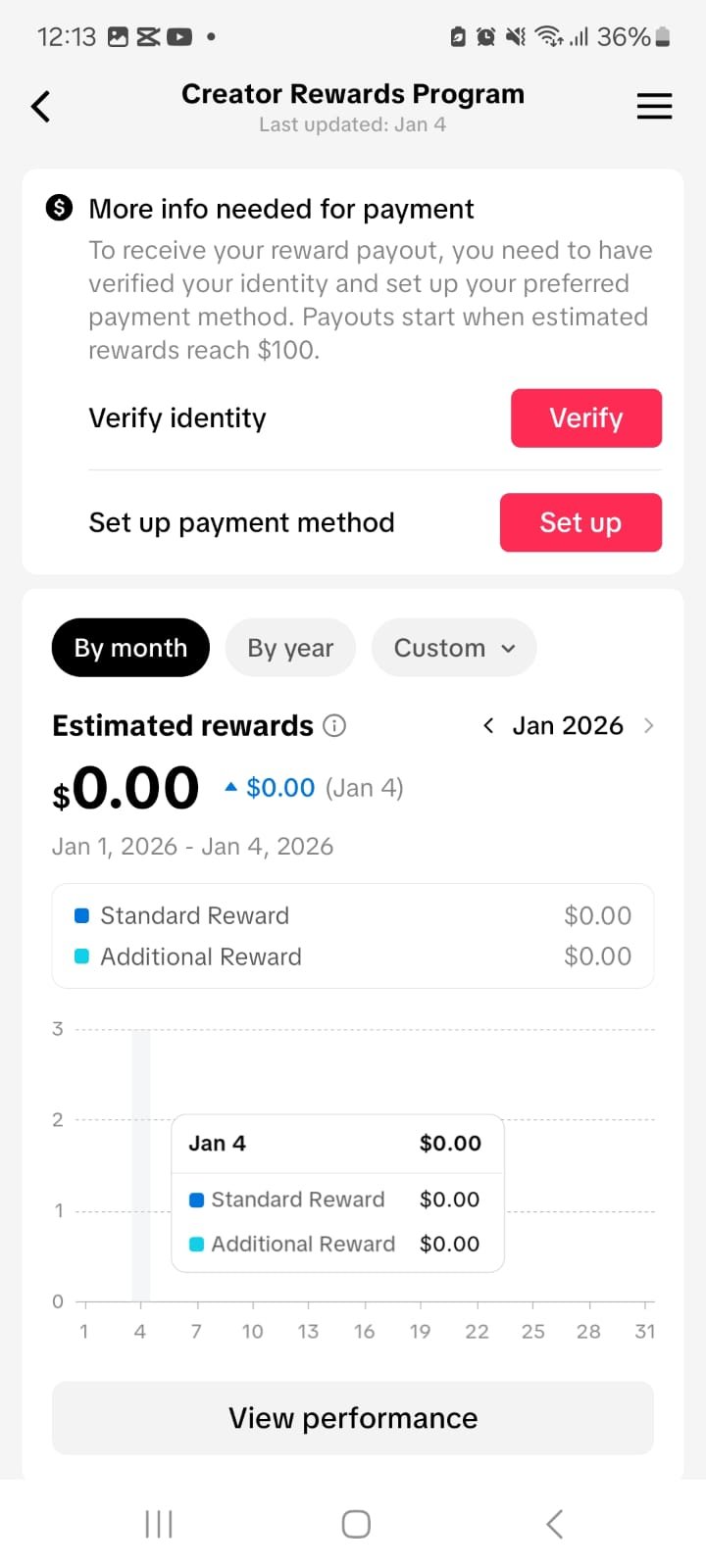Tap the Jan 4 chart tooltip

coord(337,1193)
